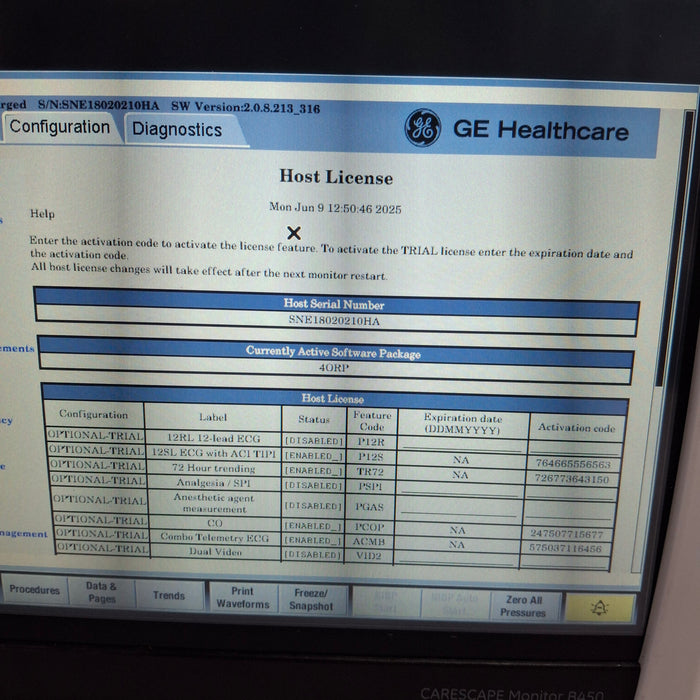
Task: Open the Configuration tab
Action: click(59, 127)
